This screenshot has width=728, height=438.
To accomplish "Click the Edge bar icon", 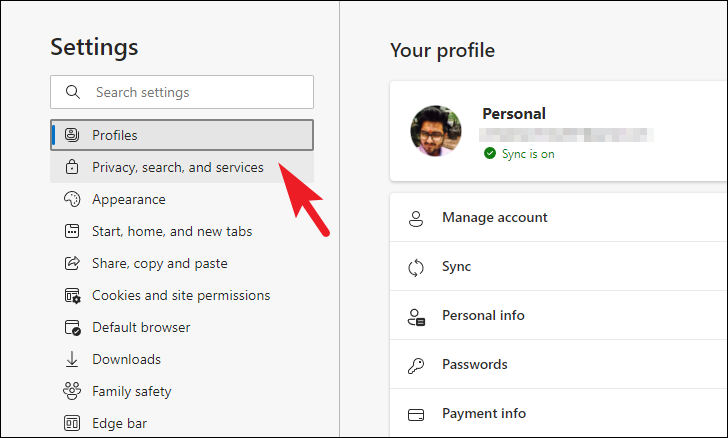I will pyautogui.click(x=72, y=423).
